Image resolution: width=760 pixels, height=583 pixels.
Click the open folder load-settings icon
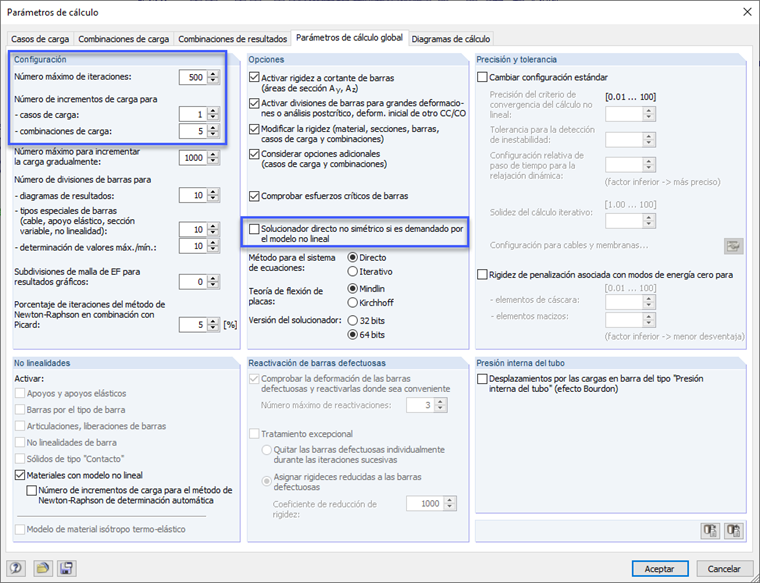(42, 568)
